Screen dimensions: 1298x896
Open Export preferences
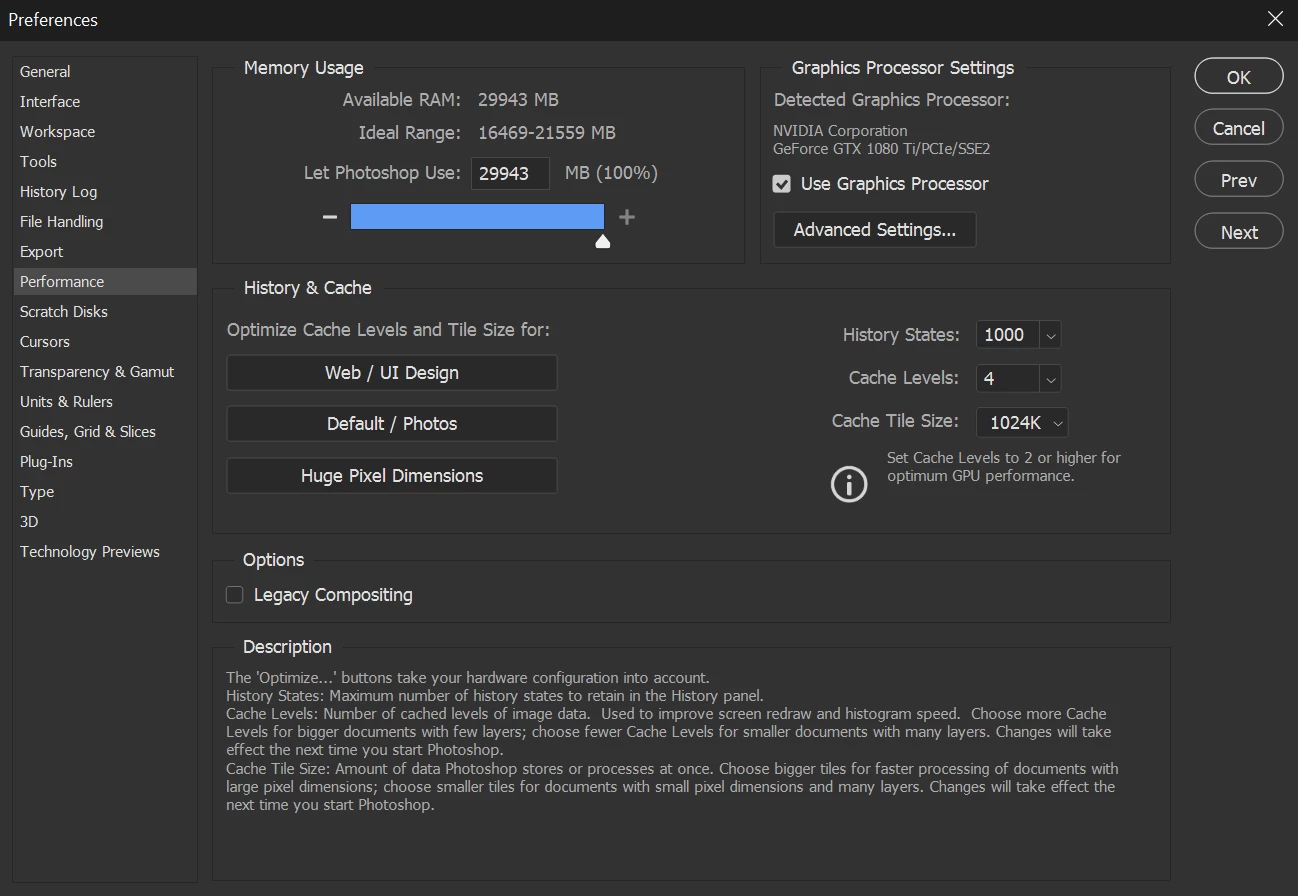tap(105, 252)
